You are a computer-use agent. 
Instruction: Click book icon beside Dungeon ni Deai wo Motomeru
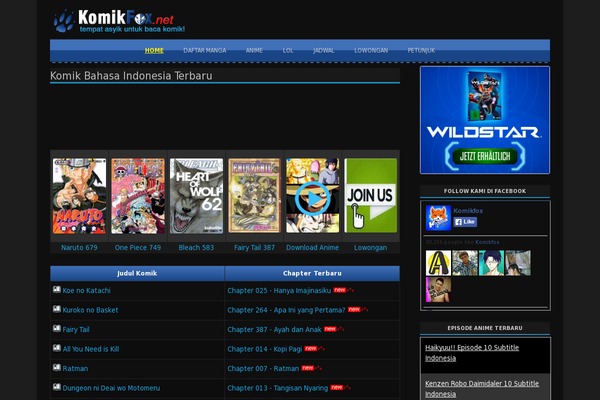tap(57, 387)
